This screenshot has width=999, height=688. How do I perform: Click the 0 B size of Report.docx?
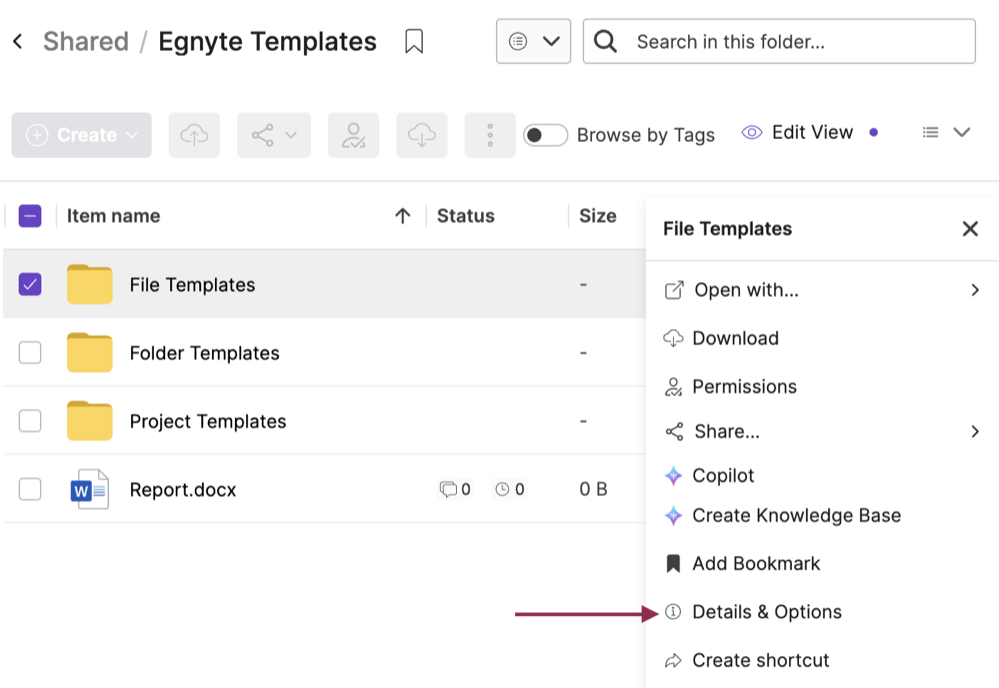[x=593, y=489]
